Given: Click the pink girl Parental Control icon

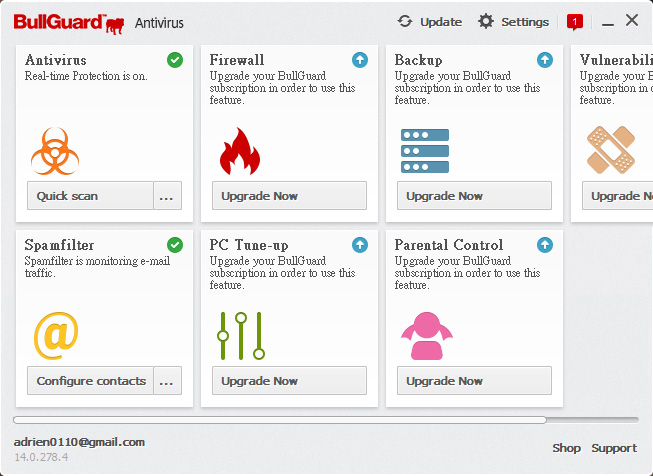Looking at the screenshot, I should point(427,336).
